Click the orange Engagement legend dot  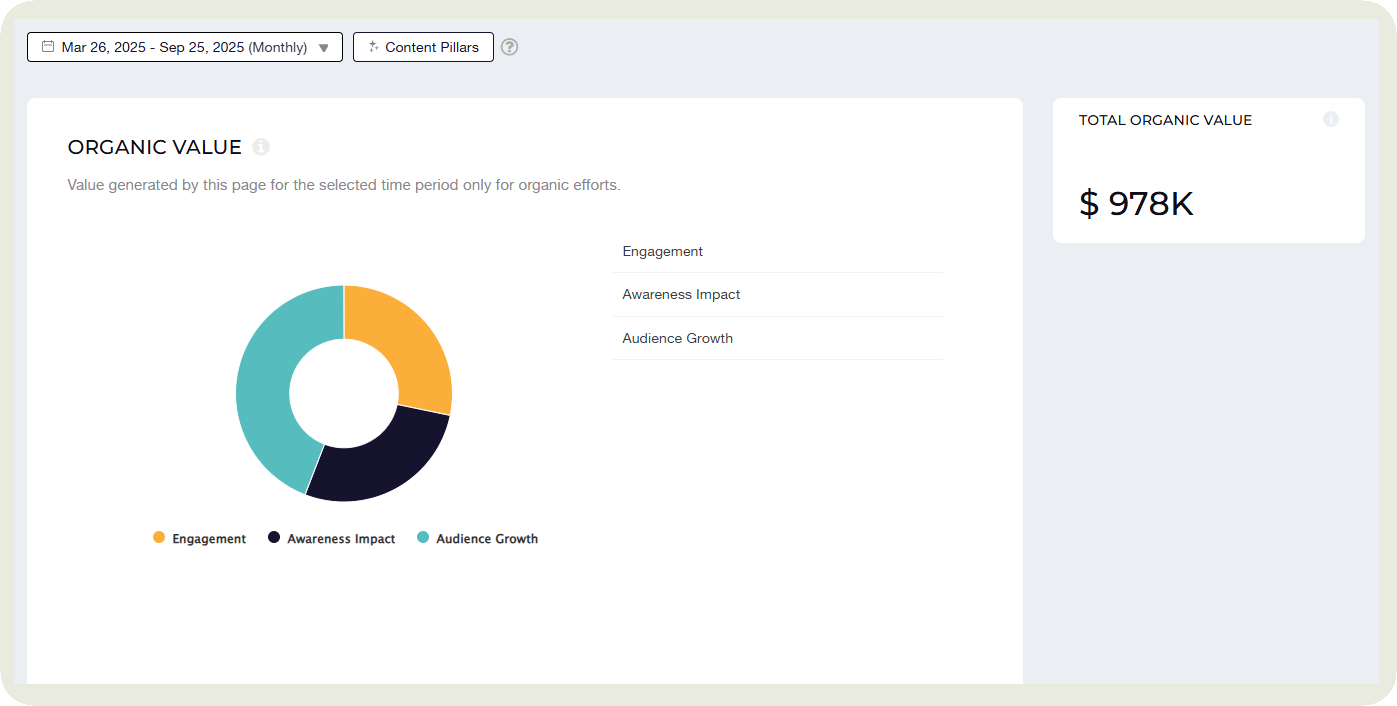click(x=158, y=537)
